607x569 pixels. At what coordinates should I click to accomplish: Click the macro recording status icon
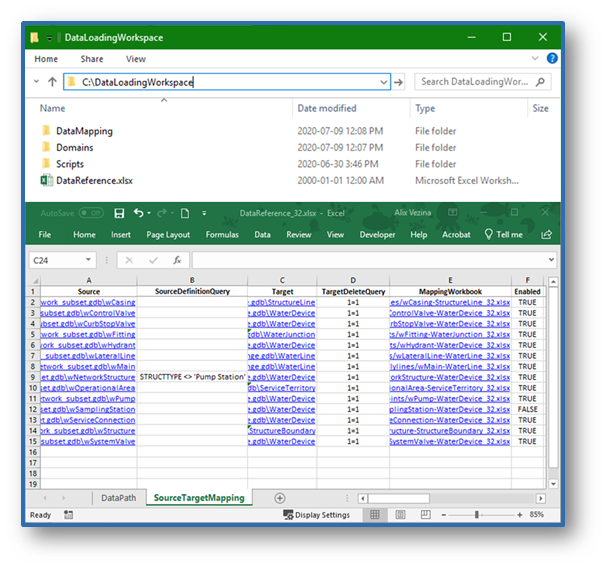click(69, 515)
